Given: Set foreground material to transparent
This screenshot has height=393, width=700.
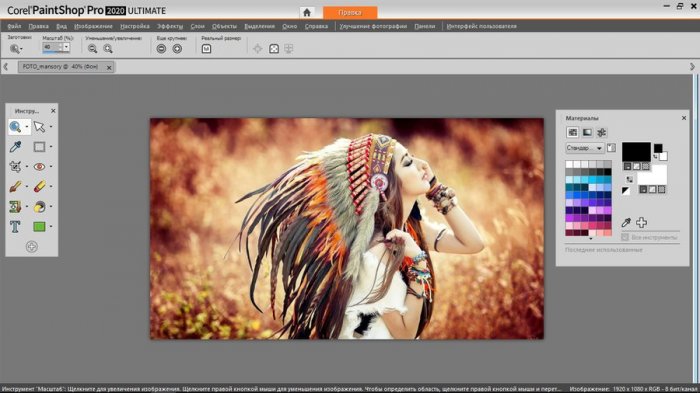Looking at the screenshot, I should [x=646, y=166].
